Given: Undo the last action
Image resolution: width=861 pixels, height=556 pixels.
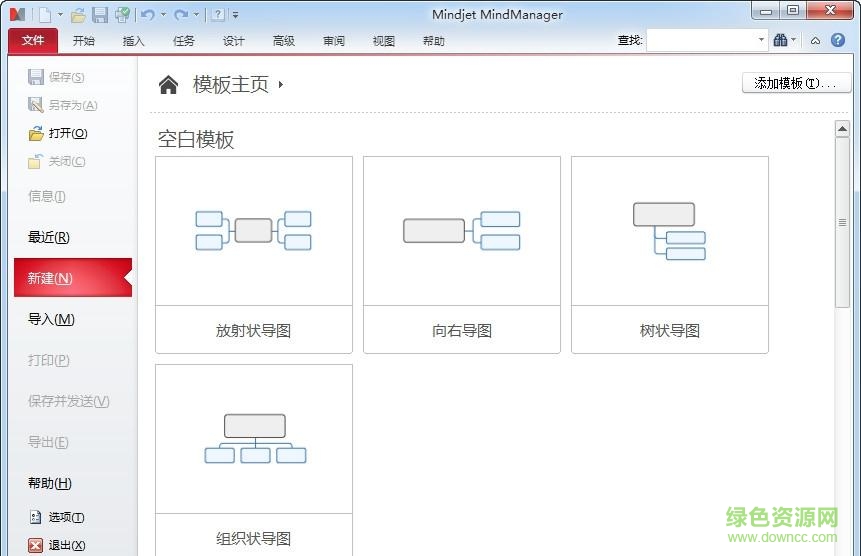Looking at the screenshot, I should pyautogui.click(x=148, y=15).
